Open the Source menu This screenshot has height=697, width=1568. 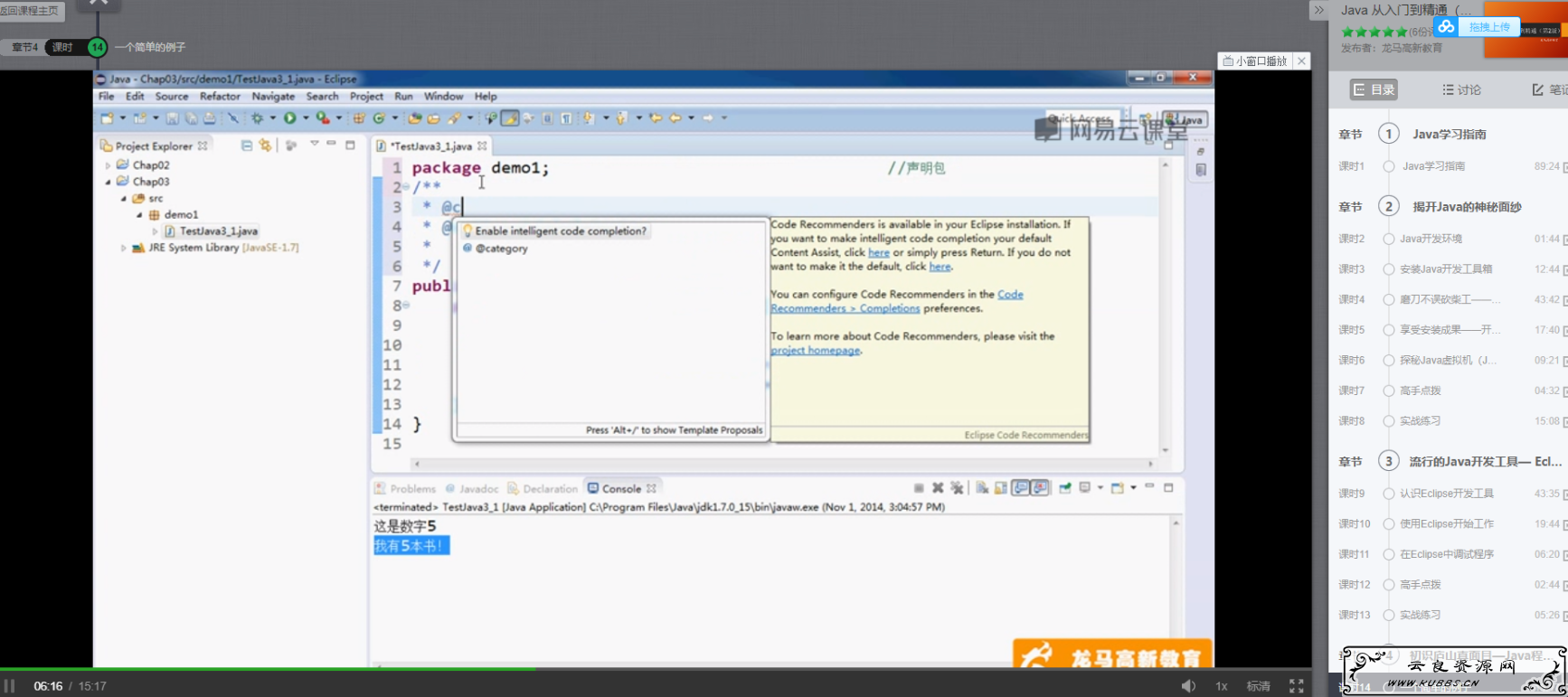[172, 97]
